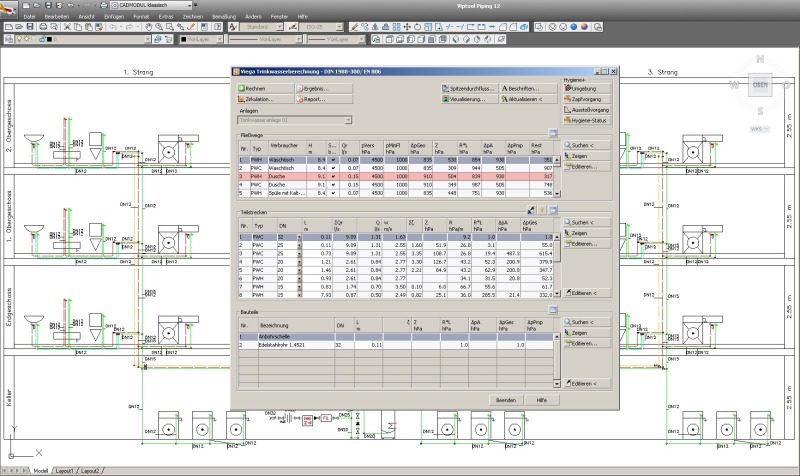Toggle checkbox in red Dusche row 3
This screenshot has height=476, width=800.
pos(333,177)
